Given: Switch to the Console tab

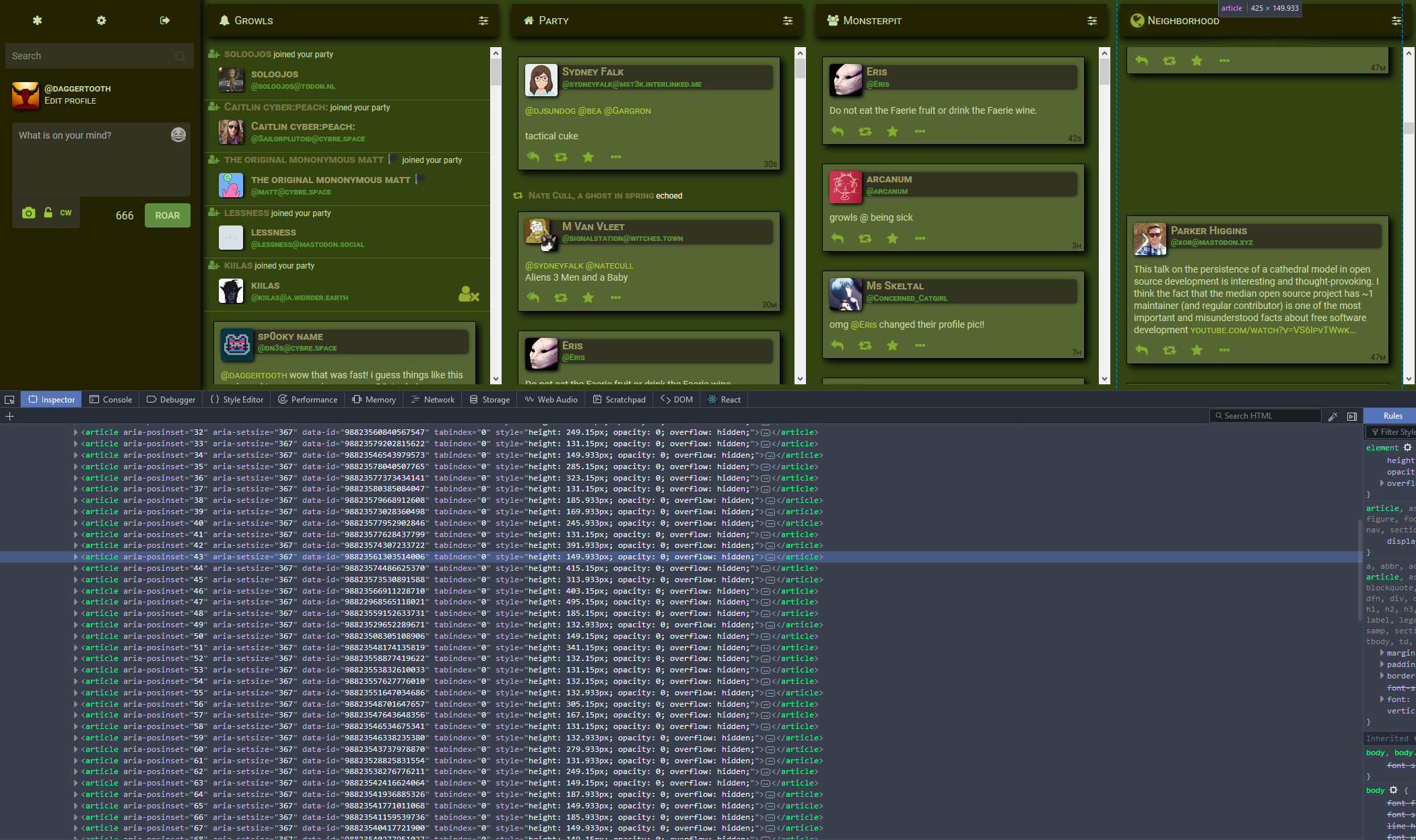Looking at the screenshot, I should click(110, 399).
